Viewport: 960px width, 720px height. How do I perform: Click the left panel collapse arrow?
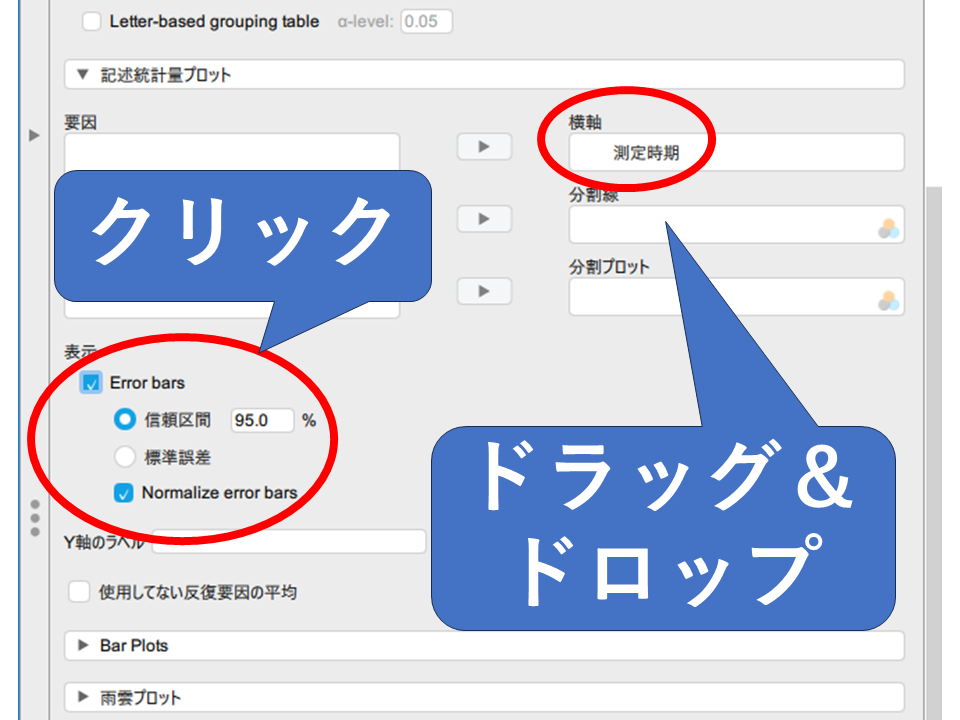[35, 135]
